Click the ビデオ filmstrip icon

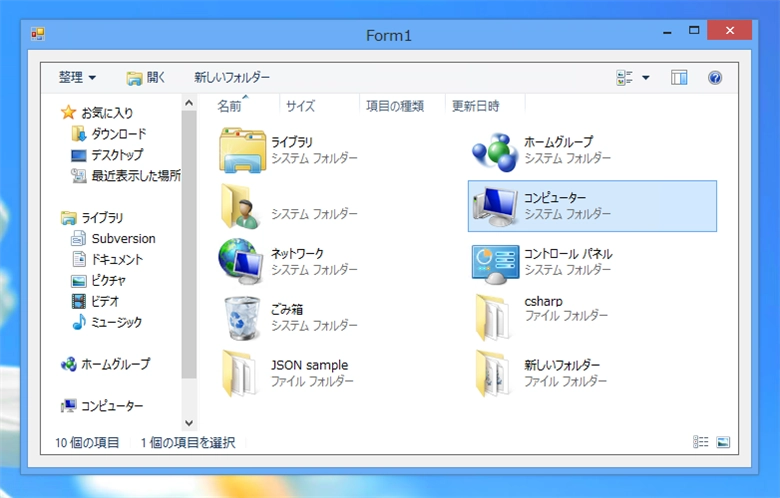tap(79, 301)
